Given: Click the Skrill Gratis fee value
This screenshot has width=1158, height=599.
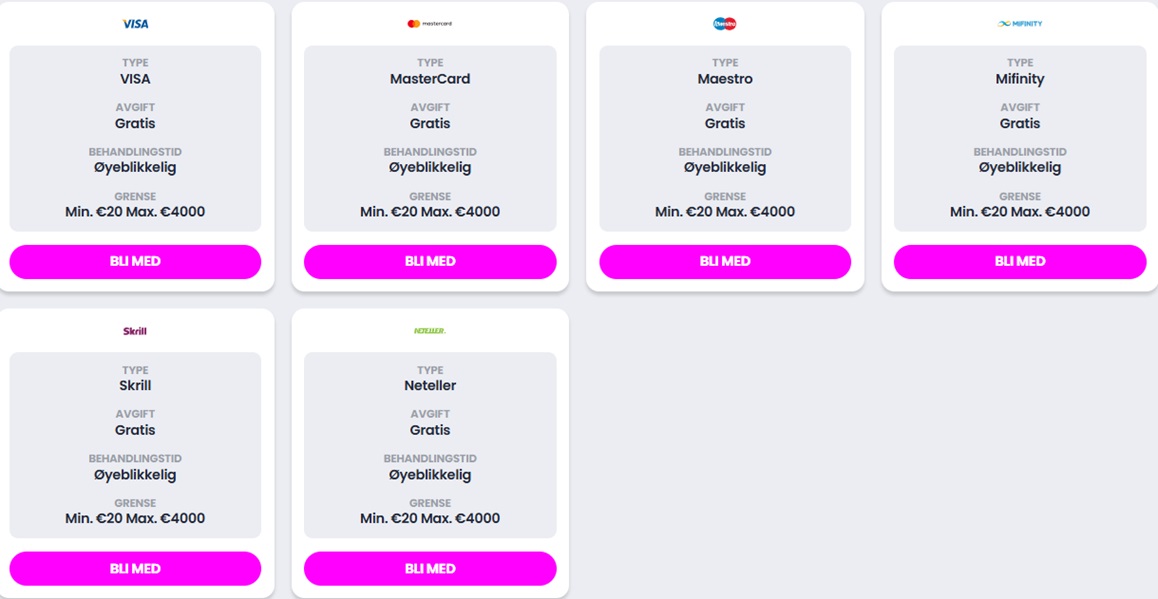Looking at the screenshot, I should (x=135, y=430).
